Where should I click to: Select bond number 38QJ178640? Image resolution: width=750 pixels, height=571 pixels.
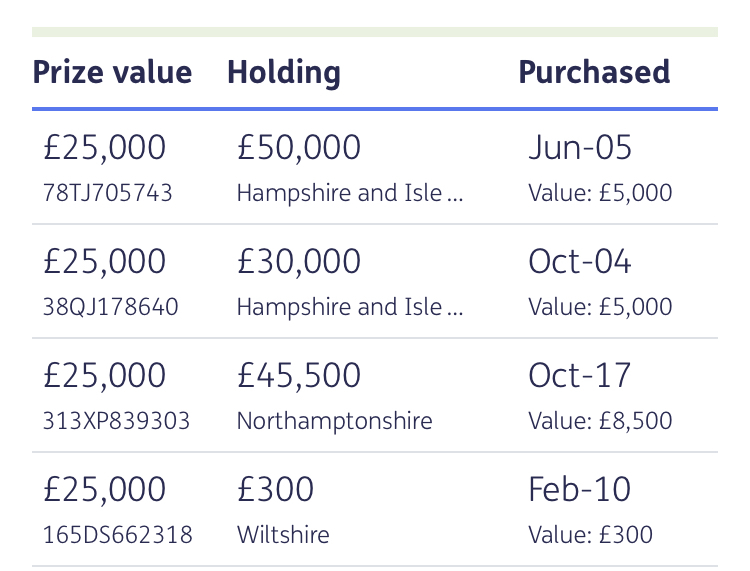pos(110,307)
